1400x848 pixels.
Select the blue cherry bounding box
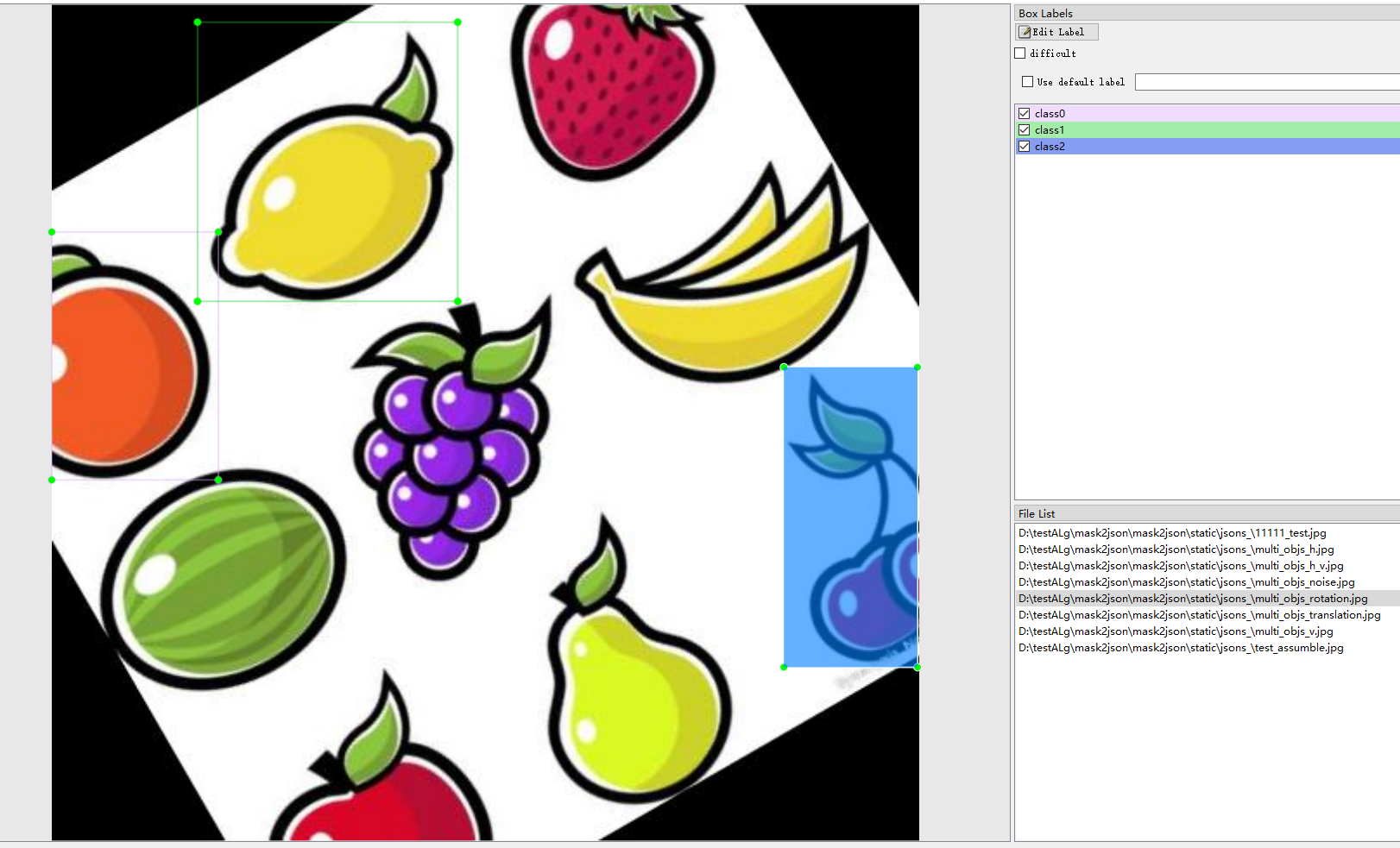coord(850,518)
